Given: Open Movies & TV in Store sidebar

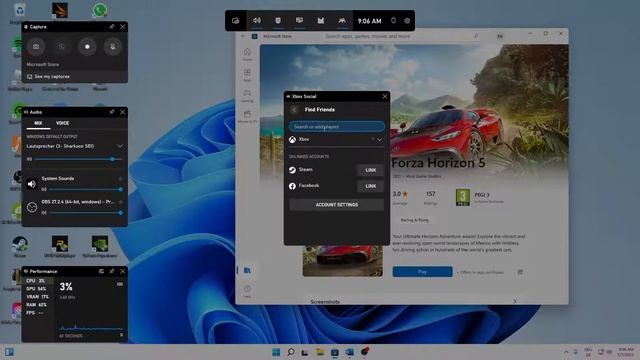Looking at the screenshot, I should (247, 116).
